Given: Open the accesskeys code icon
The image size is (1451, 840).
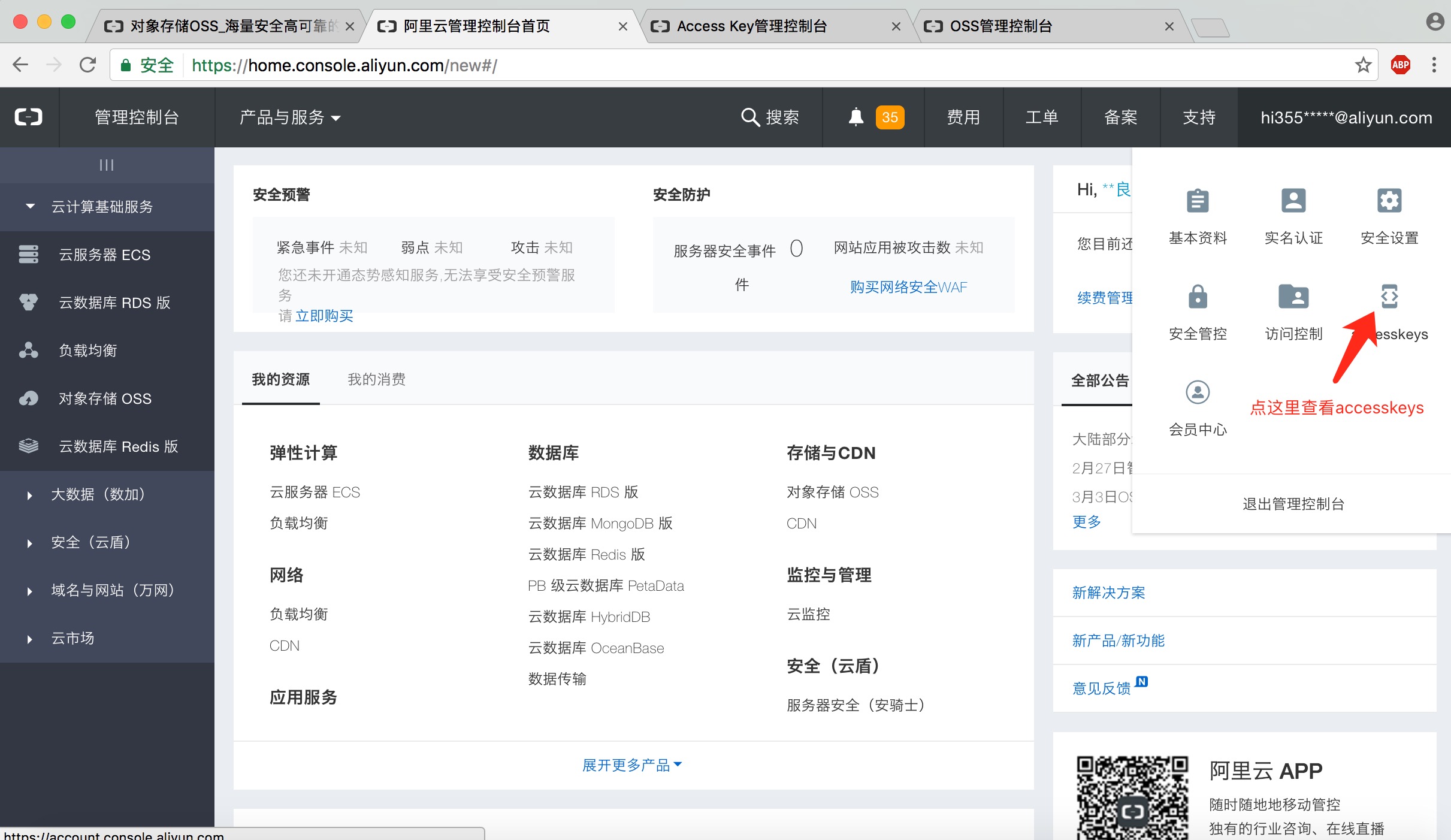Looking at the screenshot, I should pos(1389,297).
